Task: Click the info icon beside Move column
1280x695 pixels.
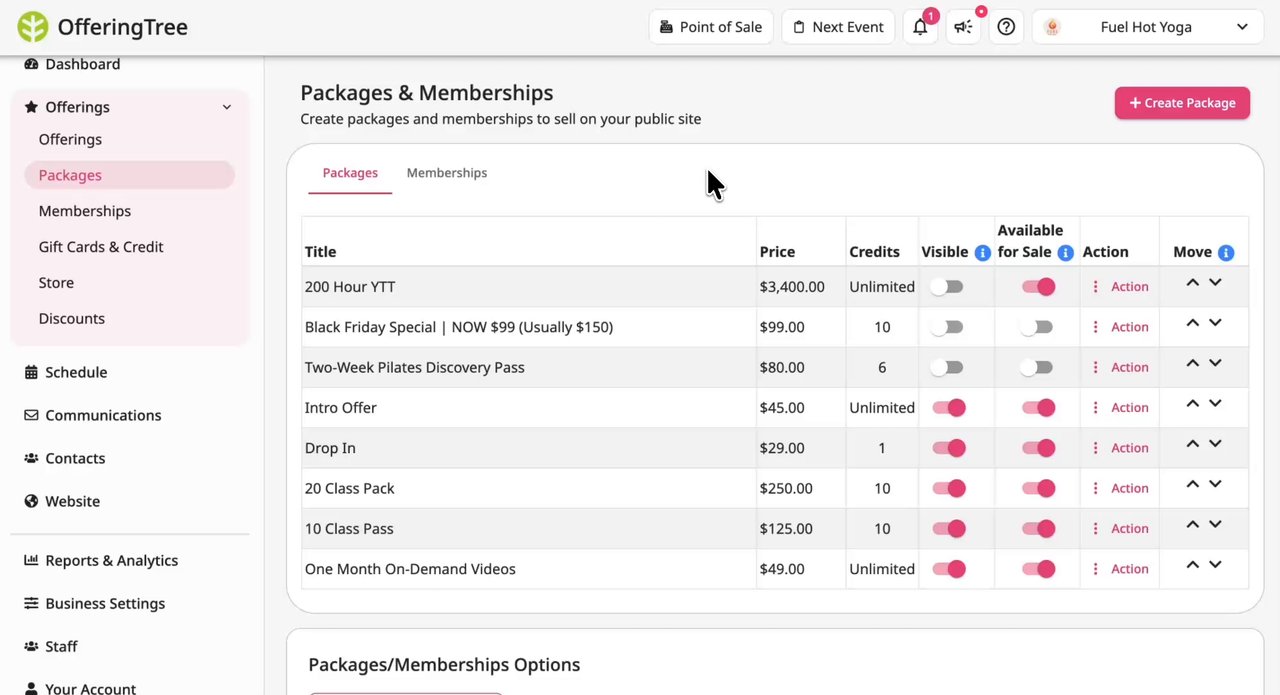Action: point(1226,253)
